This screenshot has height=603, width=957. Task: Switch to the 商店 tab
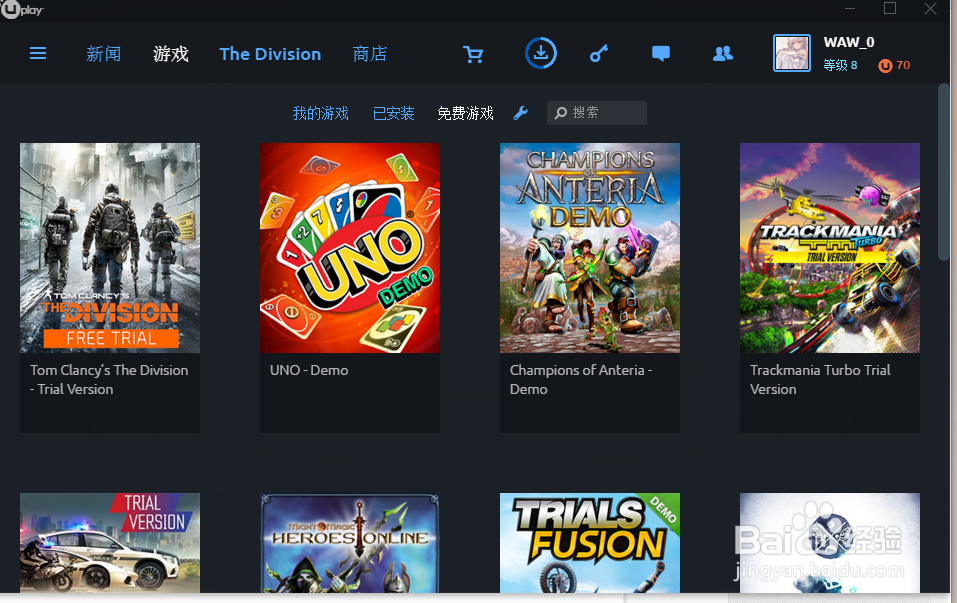point(370,54)
